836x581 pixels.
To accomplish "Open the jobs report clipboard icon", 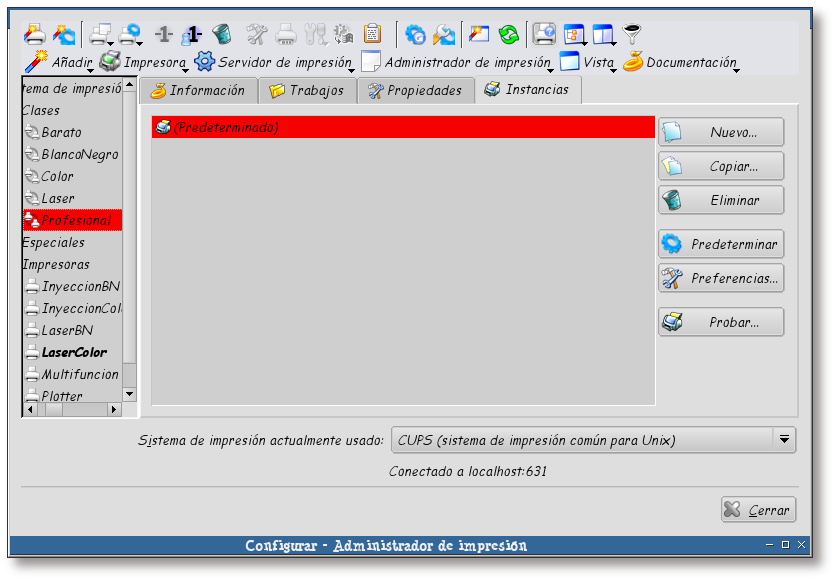I will pos(371,33).
